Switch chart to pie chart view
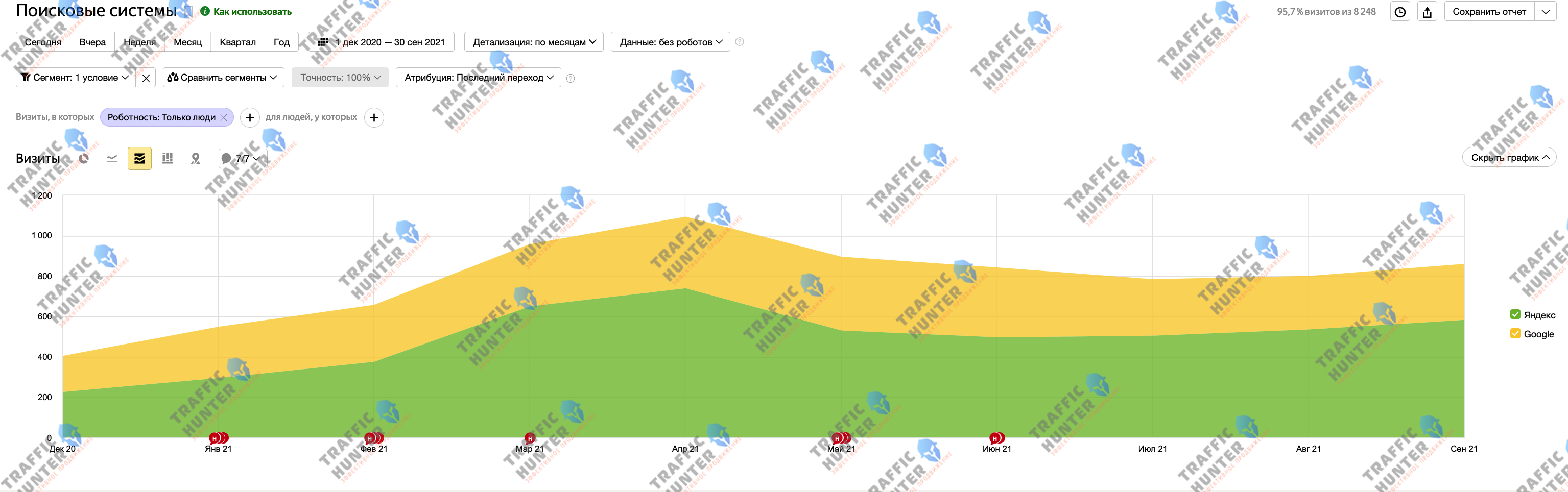 [84, 158]
